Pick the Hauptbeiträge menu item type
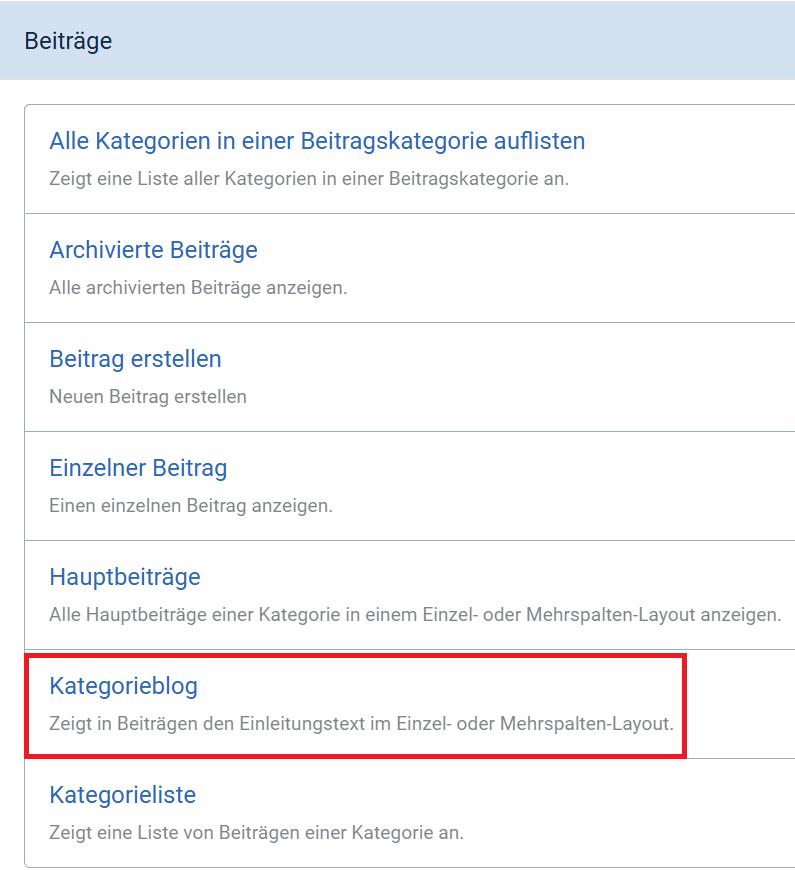Viewport: 795px width, 870px height. [x=125, y=577]
